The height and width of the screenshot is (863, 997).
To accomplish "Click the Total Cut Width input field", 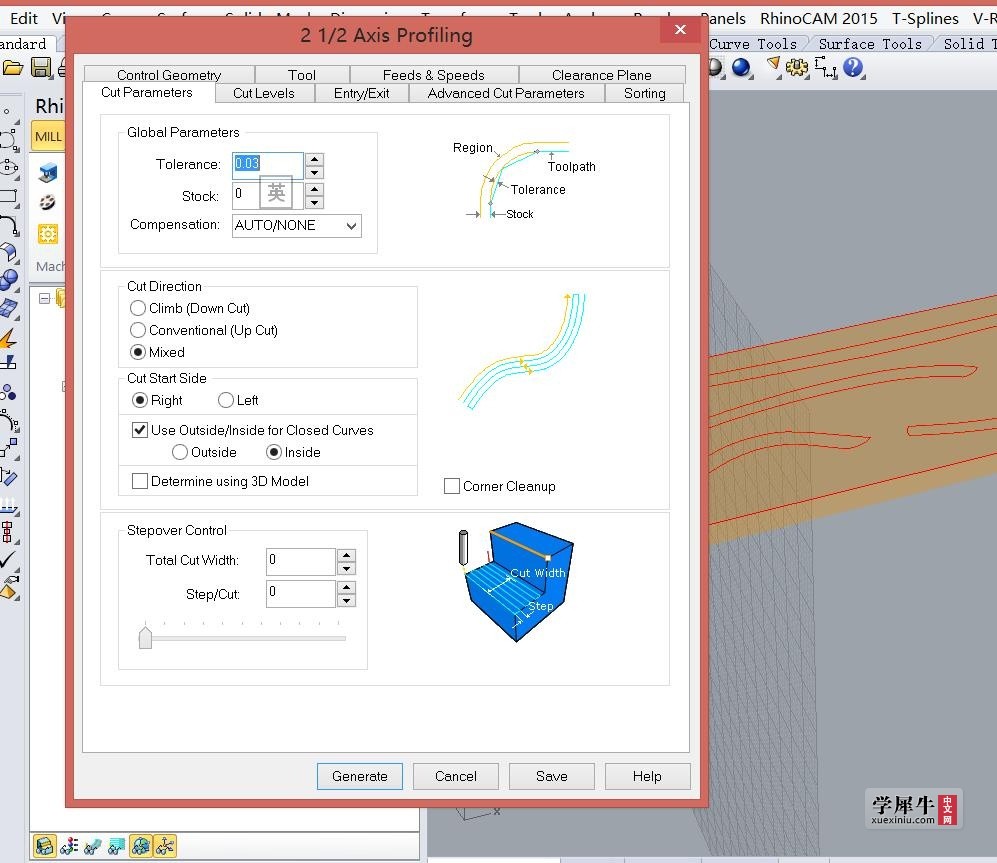I will 301,562.
